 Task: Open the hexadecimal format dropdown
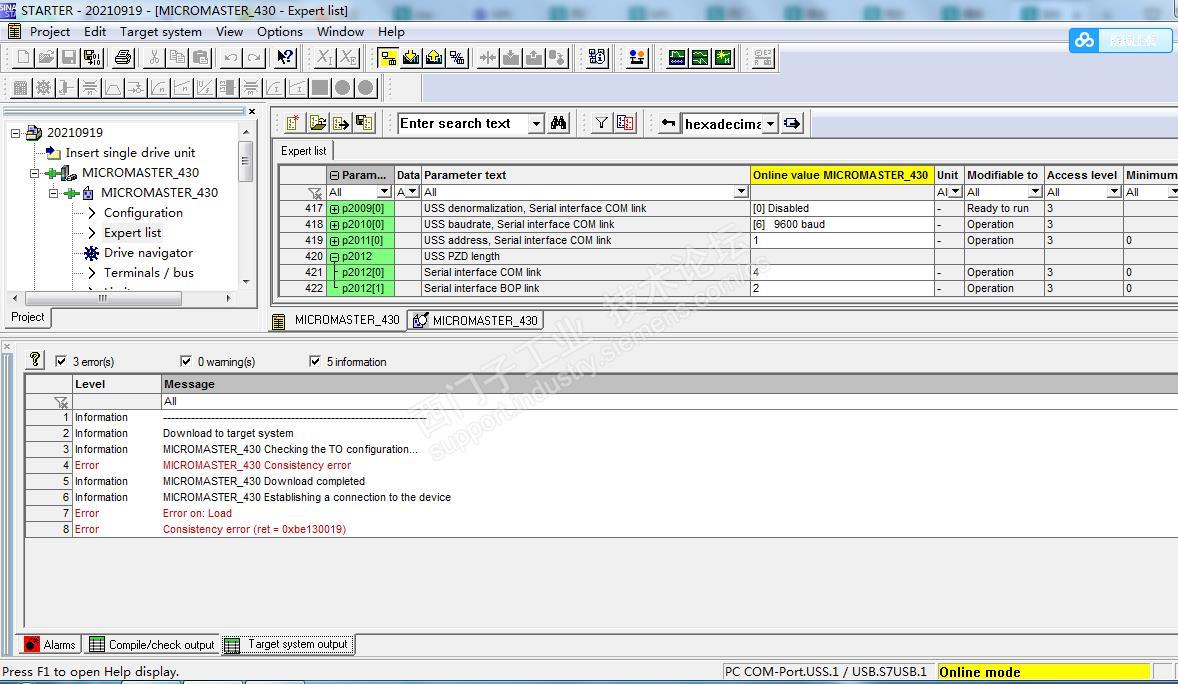point(770,124)
